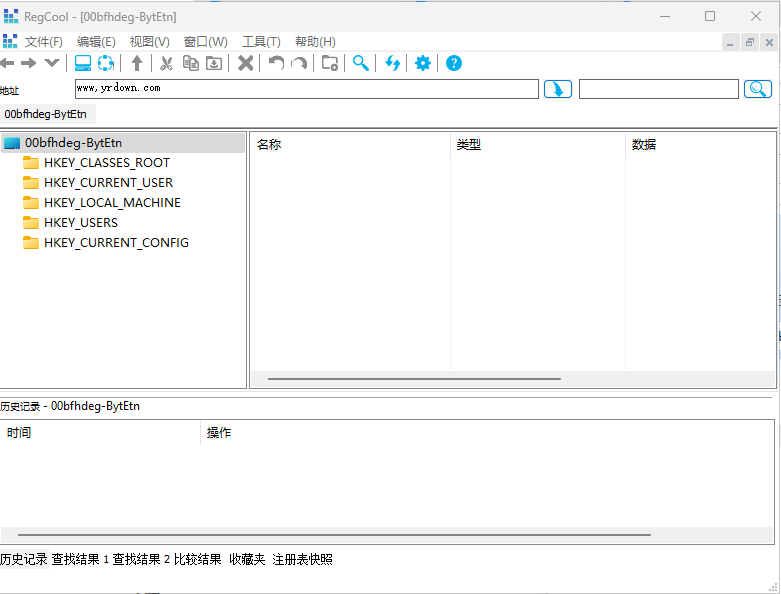
Task: Switch to the 历史记录 bottom tab
Action: [x=23, y=560]
